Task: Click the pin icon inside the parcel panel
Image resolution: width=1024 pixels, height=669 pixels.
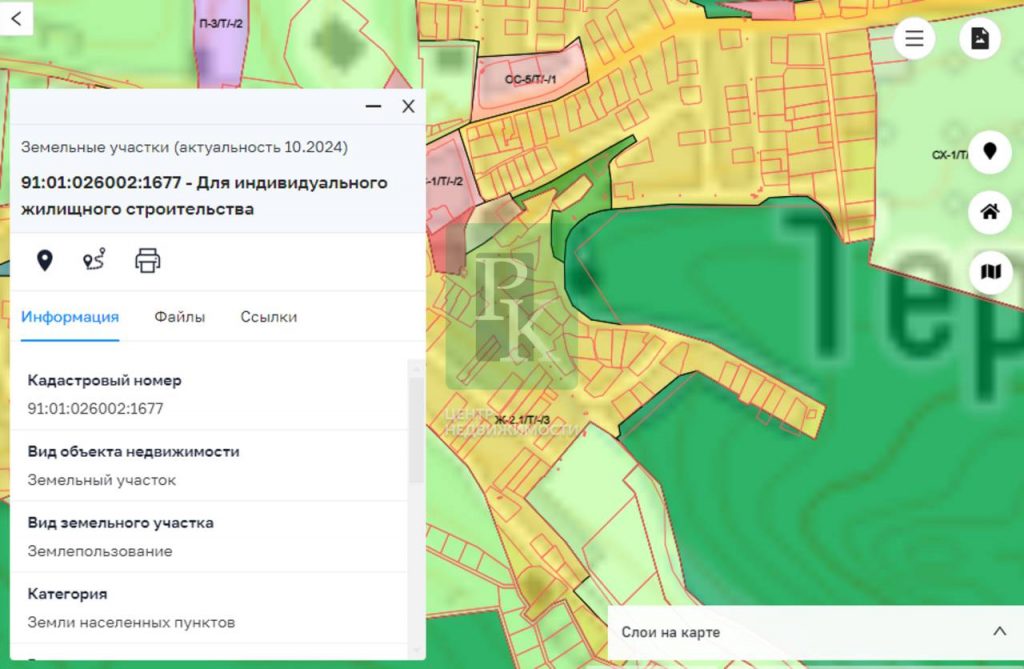Action: 44,261
